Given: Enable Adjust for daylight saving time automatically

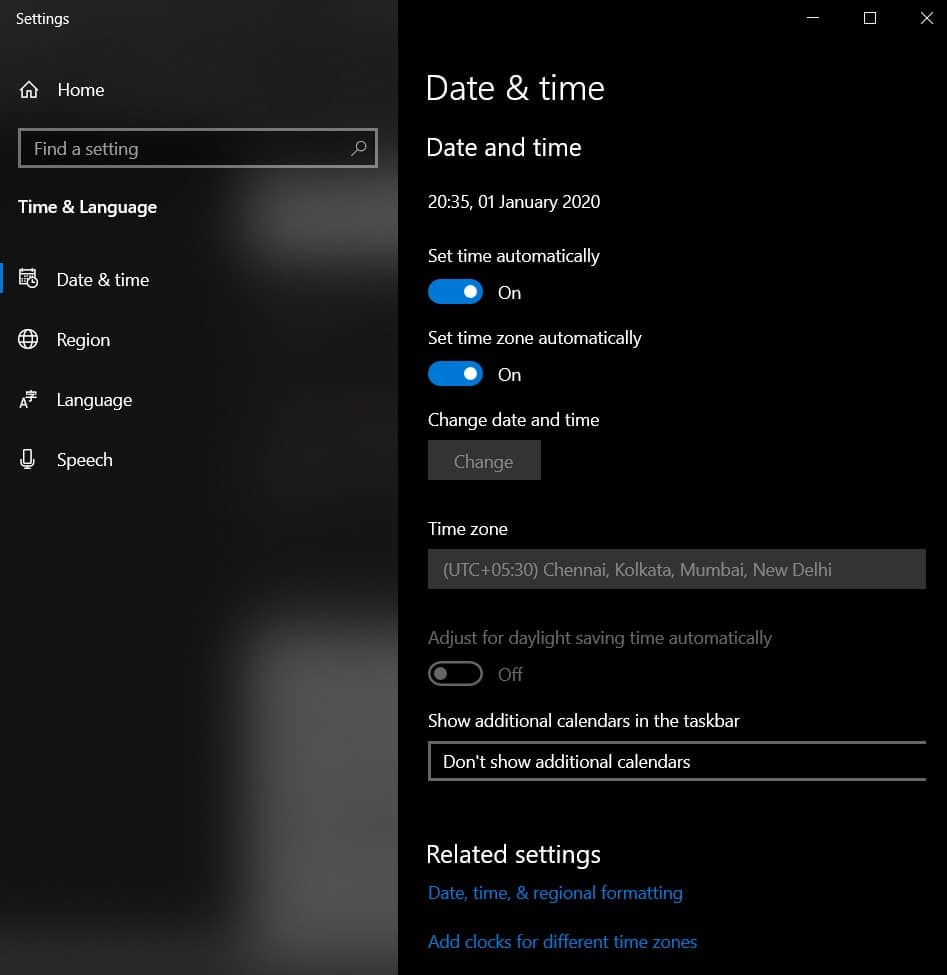Looking at the screenshot, I should [x=455, y=673].
